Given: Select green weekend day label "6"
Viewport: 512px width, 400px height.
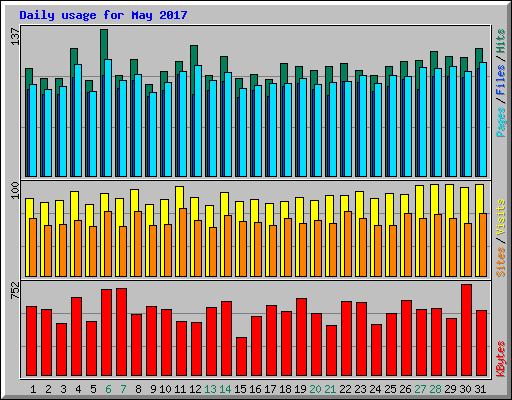Looking at the screenshot, I should click(x=108, y=389).
